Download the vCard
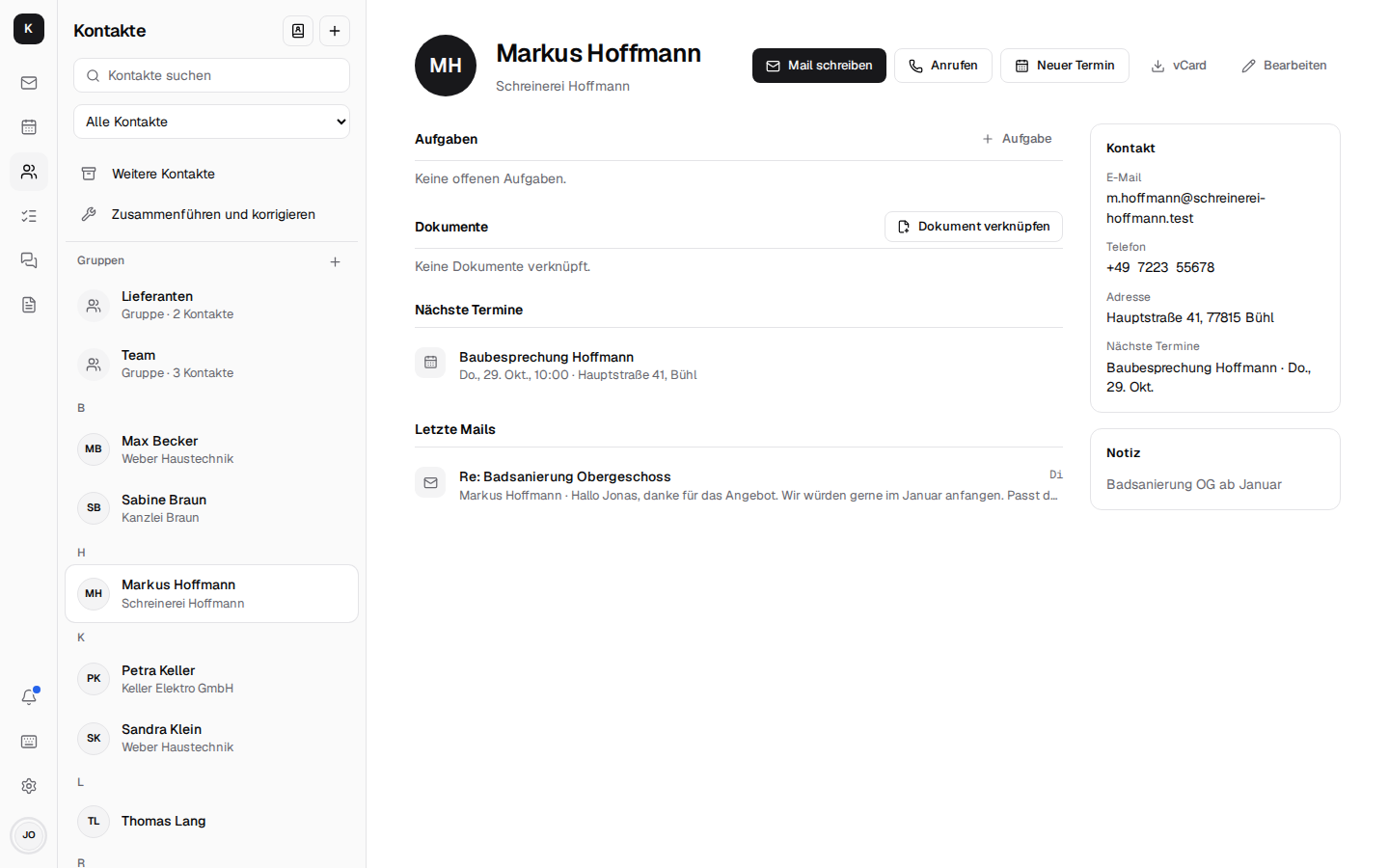The image size is (1389, 868). pyautogui.click(x=1179, y=66)
